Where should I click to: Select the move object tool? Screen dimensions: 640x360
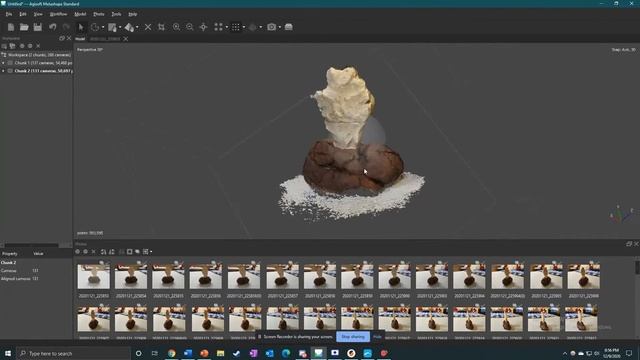pyautogui.click(x=129, y=27)
